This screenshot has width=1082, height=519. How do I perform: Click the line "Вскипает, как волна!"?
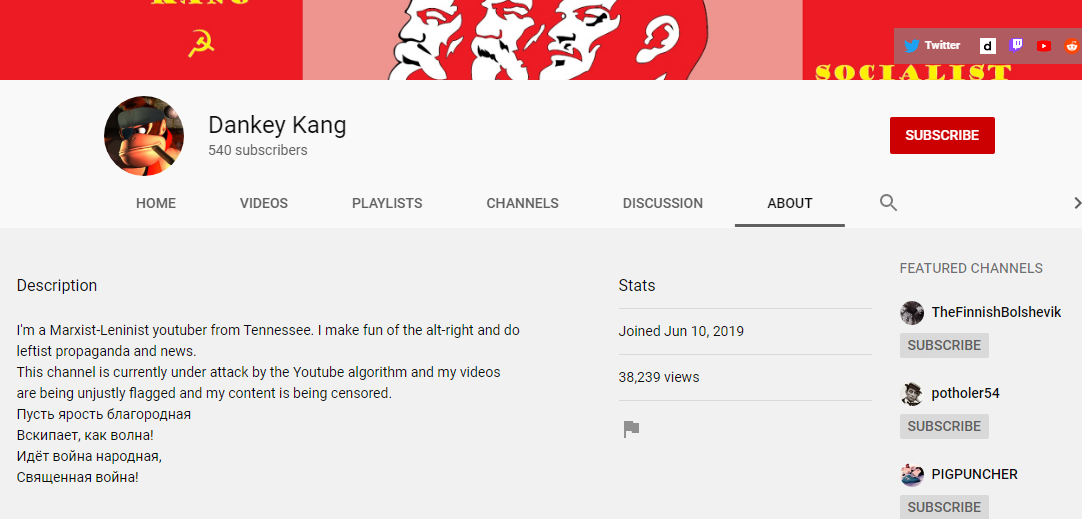point(85,435)
